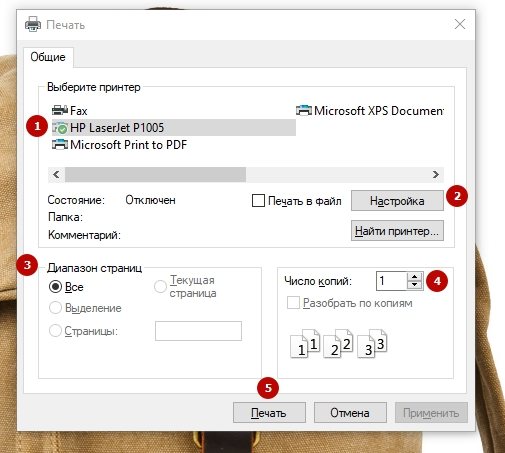Click the Печать button to print
The height and width of the screenshot is (453, 505).
(269, 413)
